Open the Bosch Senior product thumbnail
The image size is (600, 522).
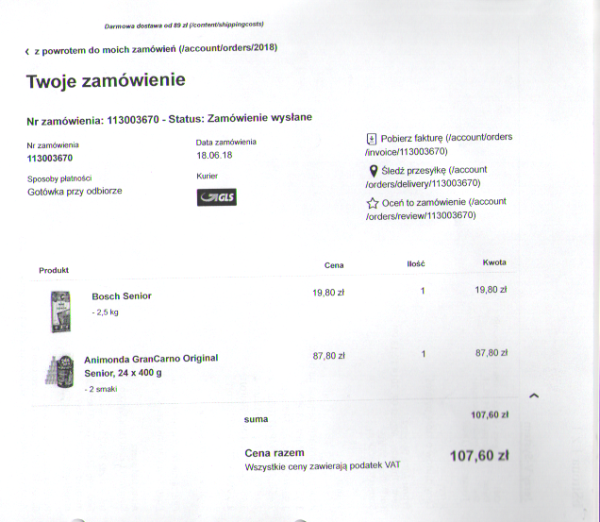click(x=61, y=312)
